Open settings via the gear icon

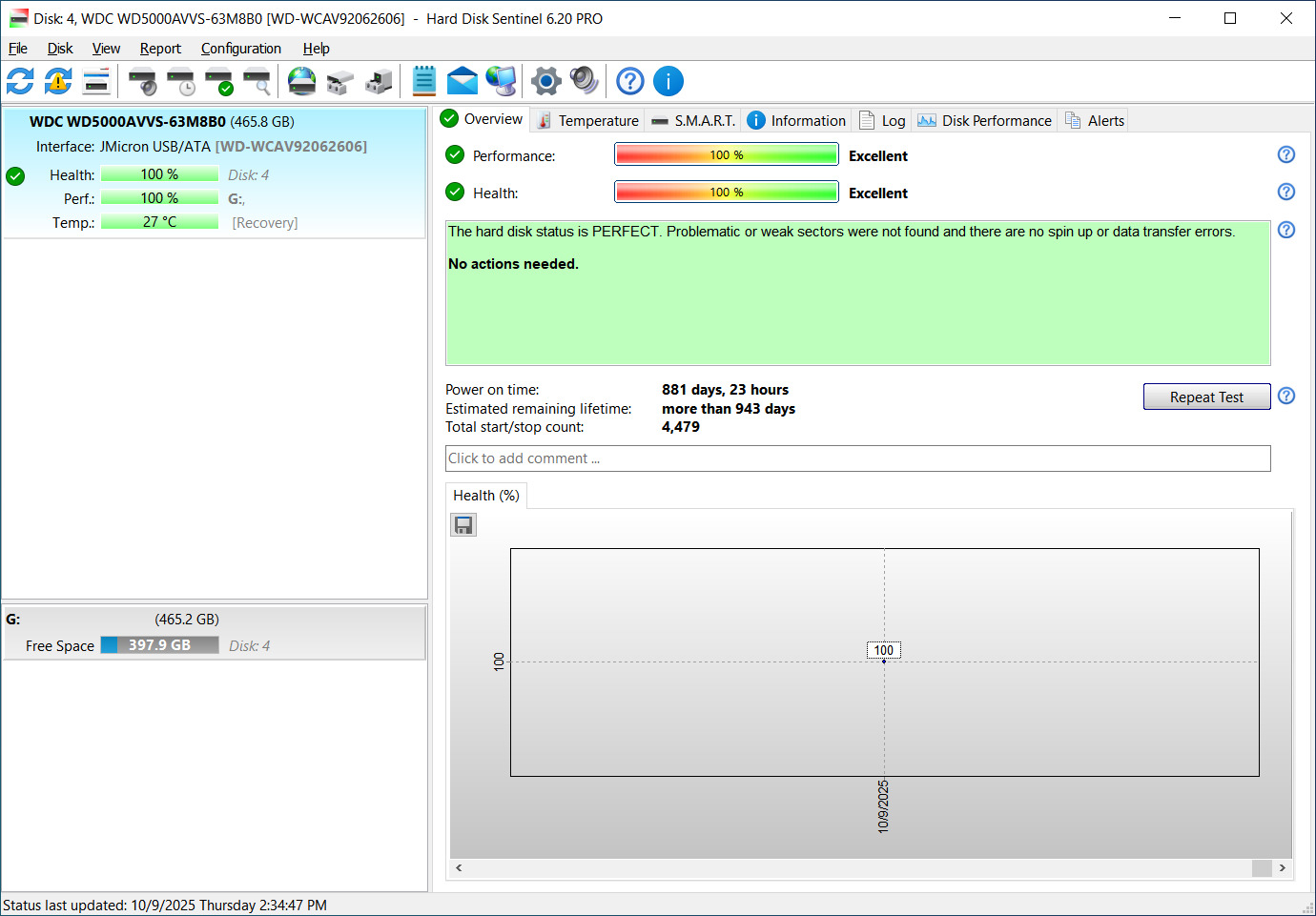point(545,82)
